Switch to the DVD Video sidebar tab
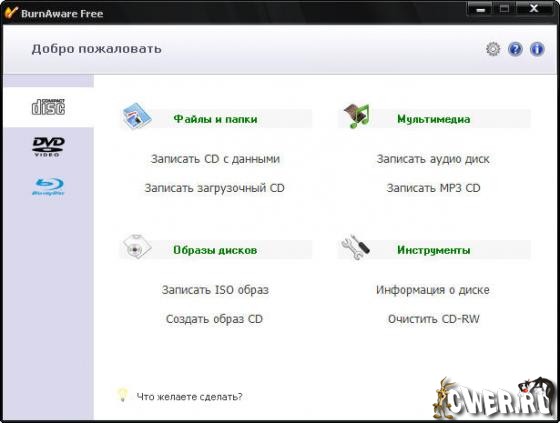 49,147
